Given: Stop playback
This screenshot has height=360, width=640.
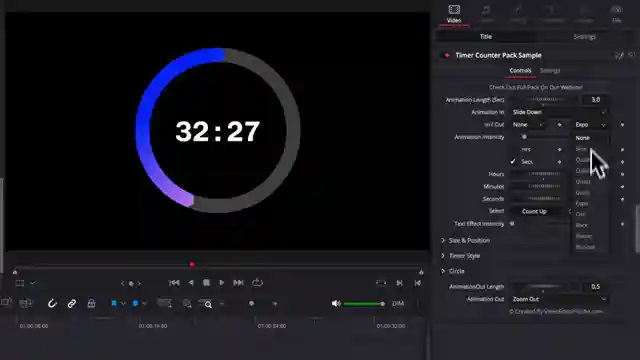Looking at the screenshot, I should pyautogui.click(x=206, y=282).
